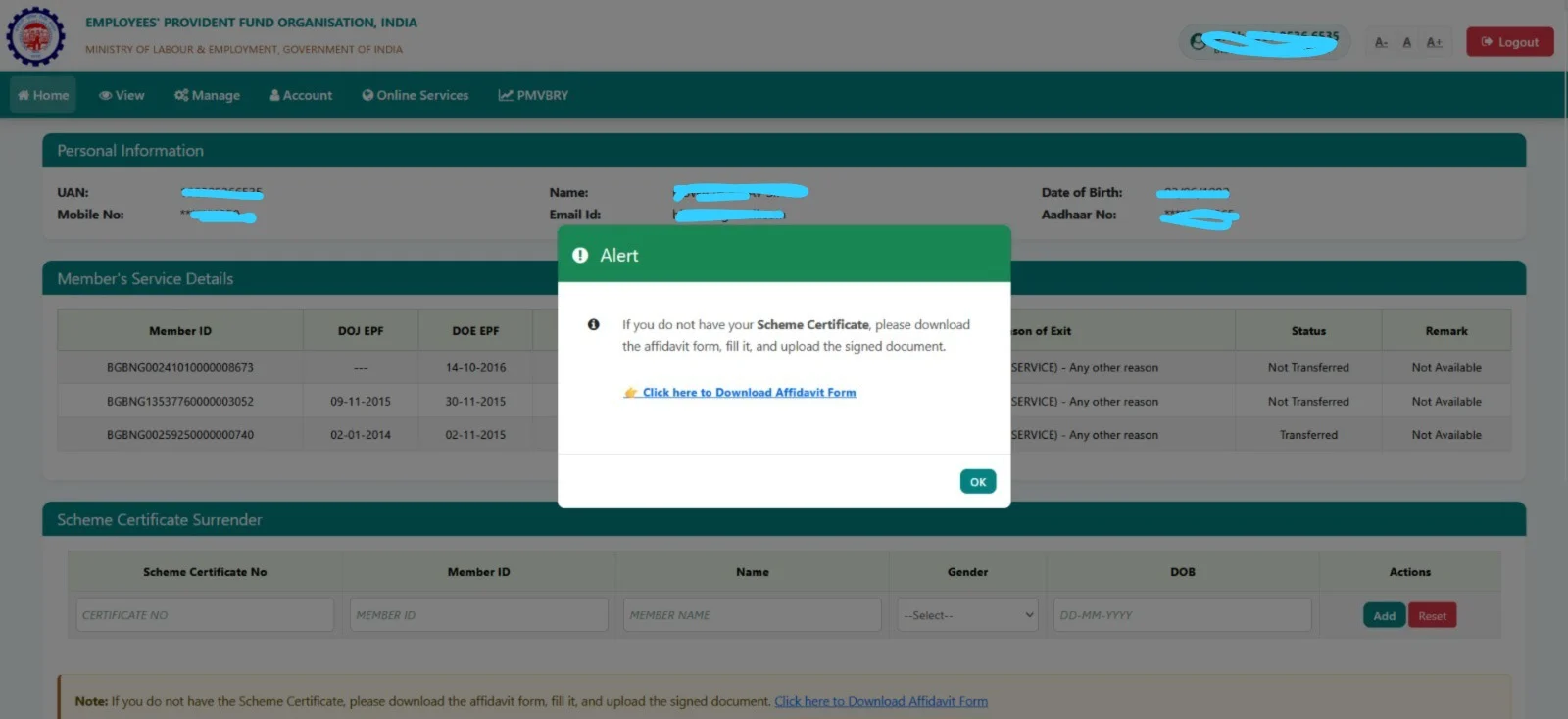1568x719 pixels.
Task: Open the Manage menu
Action: [x=207, y=95]
